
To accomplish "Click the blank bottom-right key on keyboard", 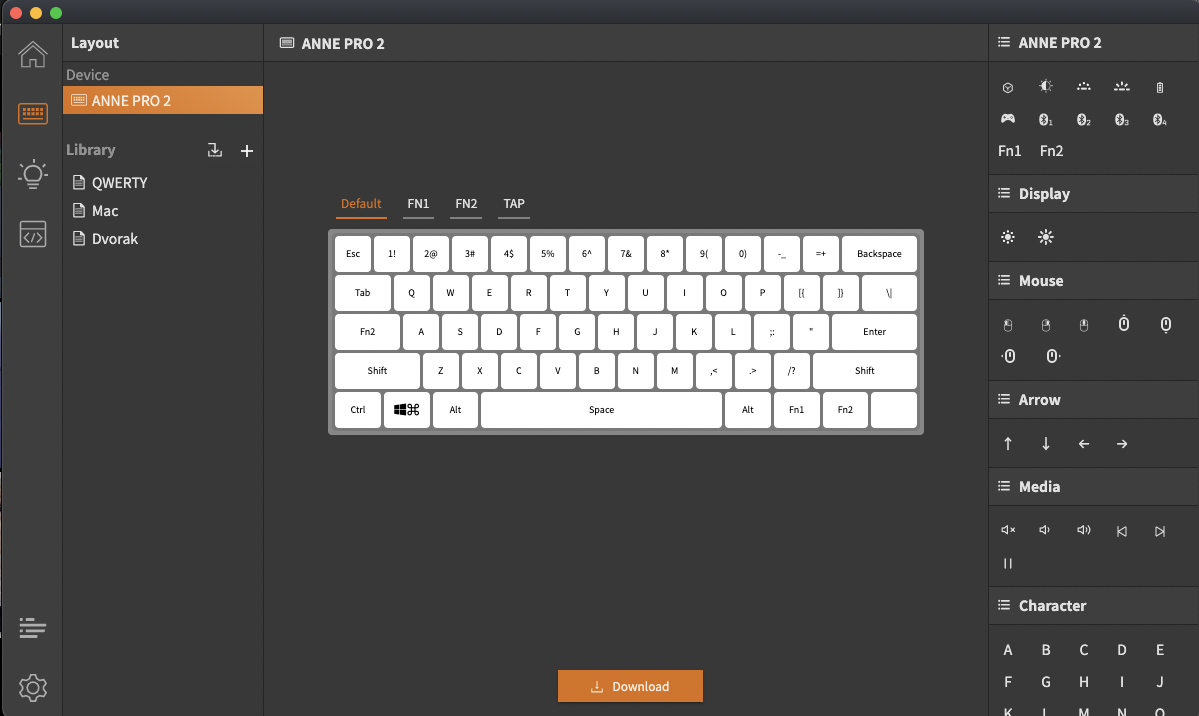I will [894, 410].
